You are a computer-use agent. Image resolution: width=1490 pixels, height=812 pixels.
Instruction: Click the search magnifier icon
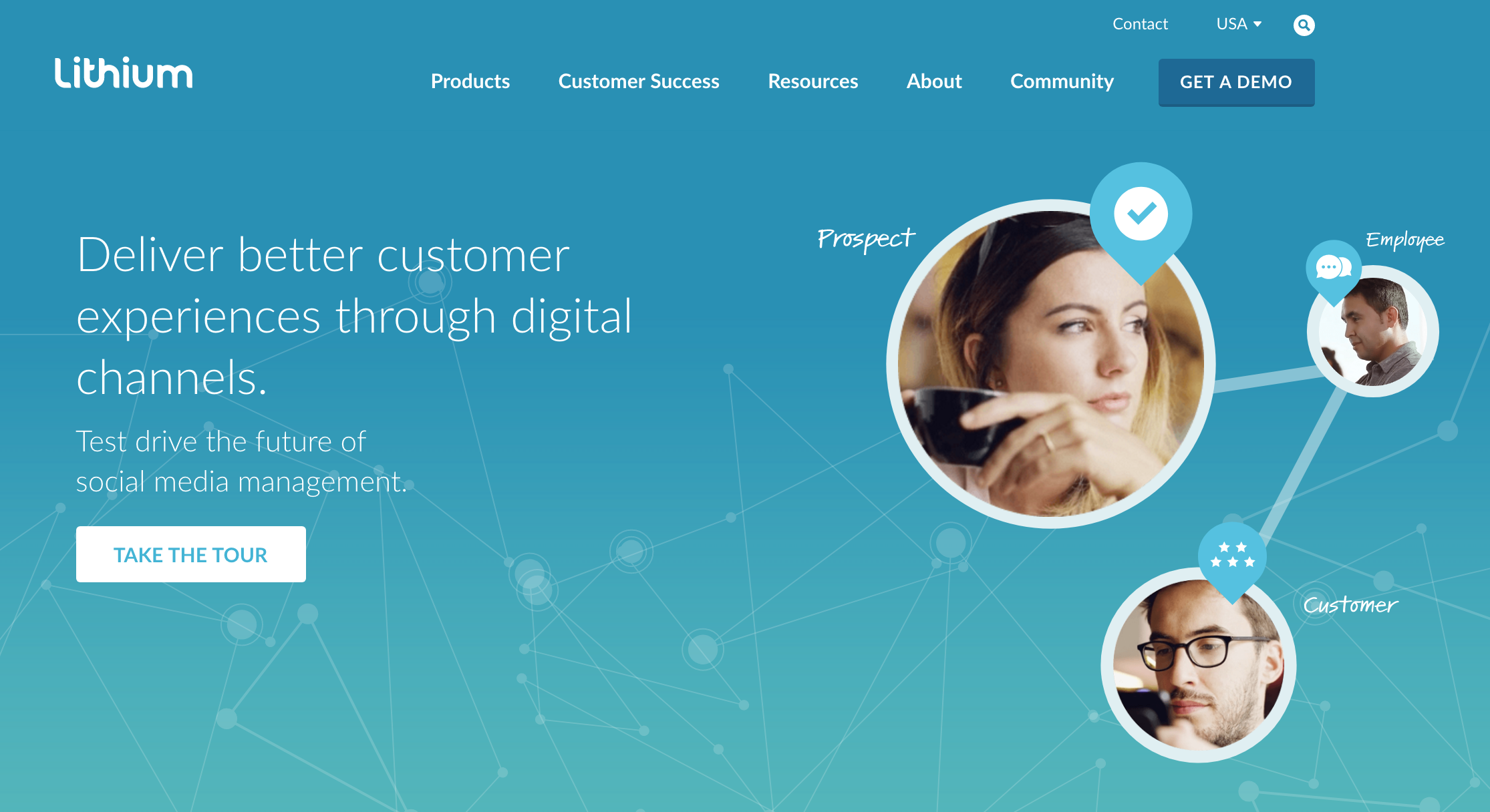click(1304, 25)
